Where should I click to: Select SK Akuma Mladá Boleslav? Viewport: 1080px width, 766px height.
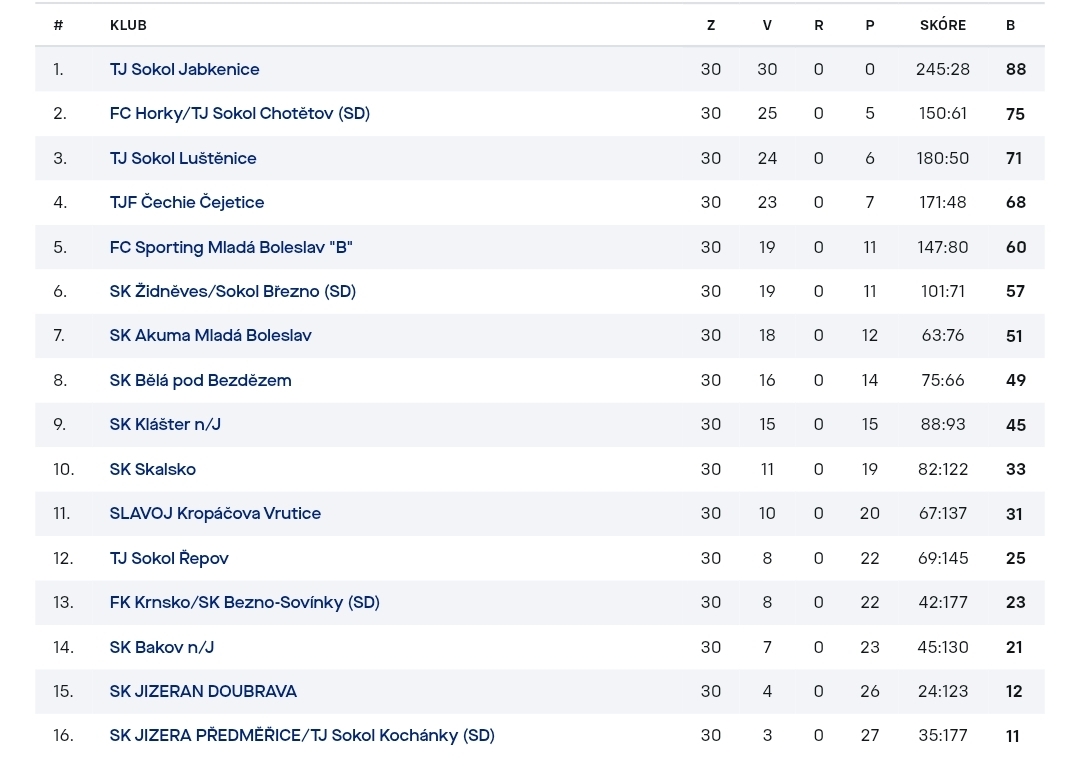[211, 335]
